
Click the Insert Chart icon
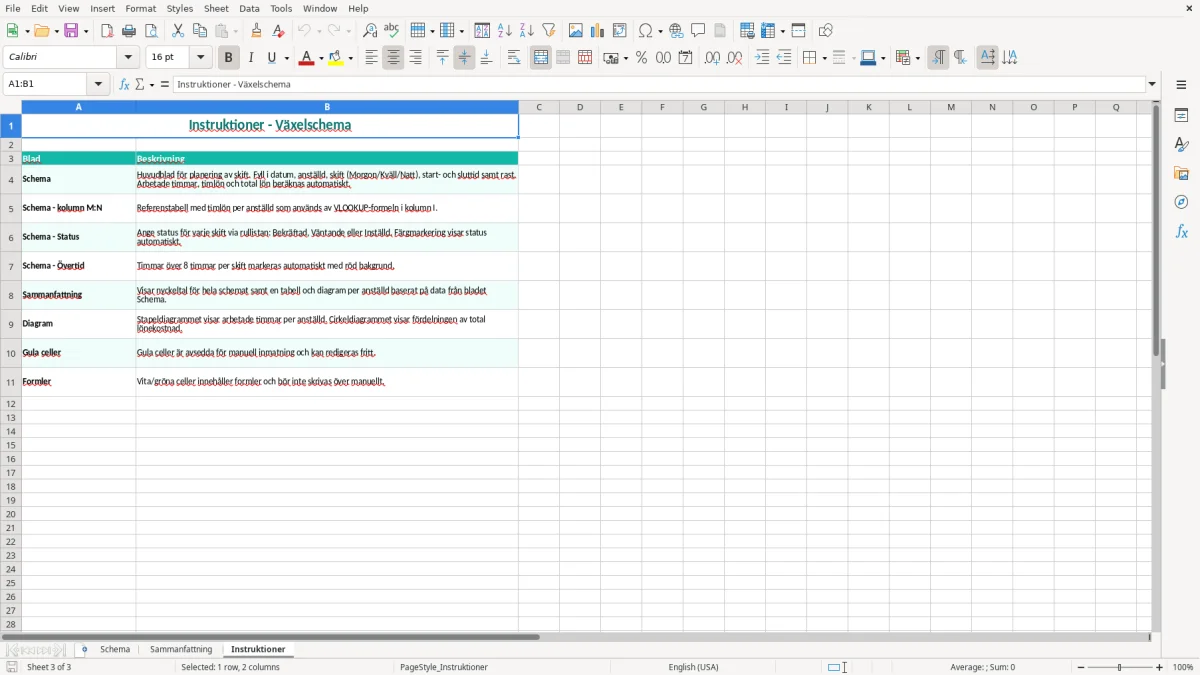pos(597,31)
